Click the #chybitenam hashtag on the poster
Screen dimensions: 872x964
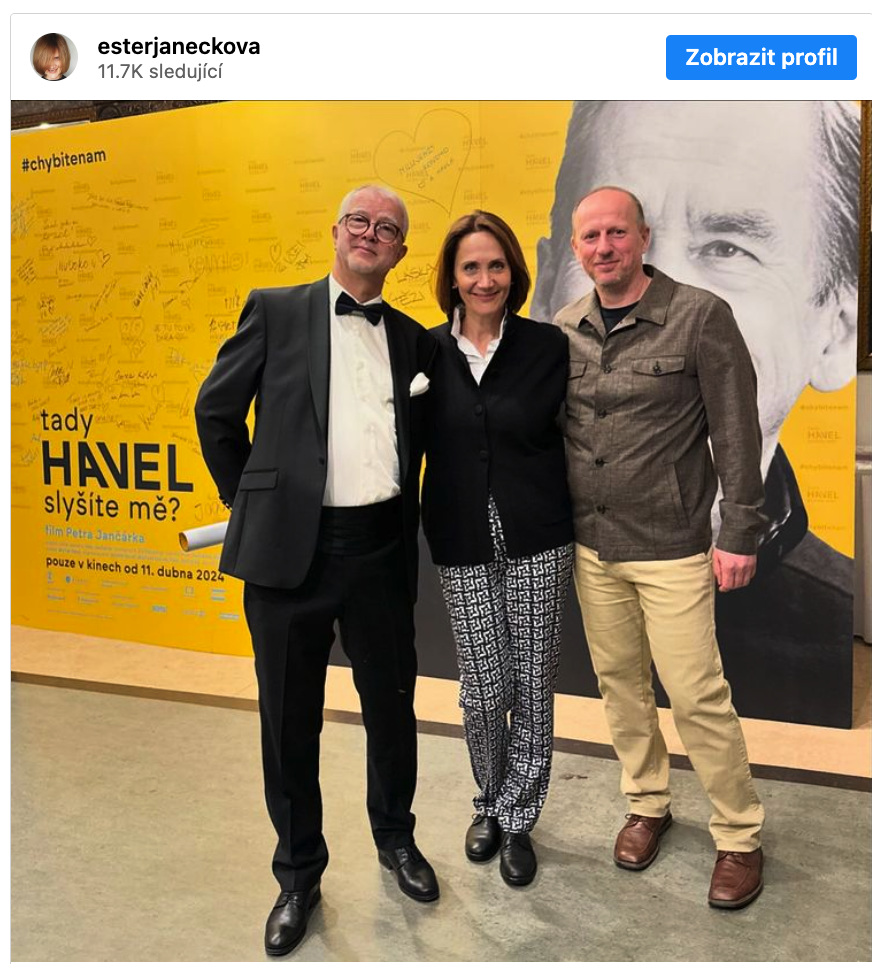pos(63,160)
